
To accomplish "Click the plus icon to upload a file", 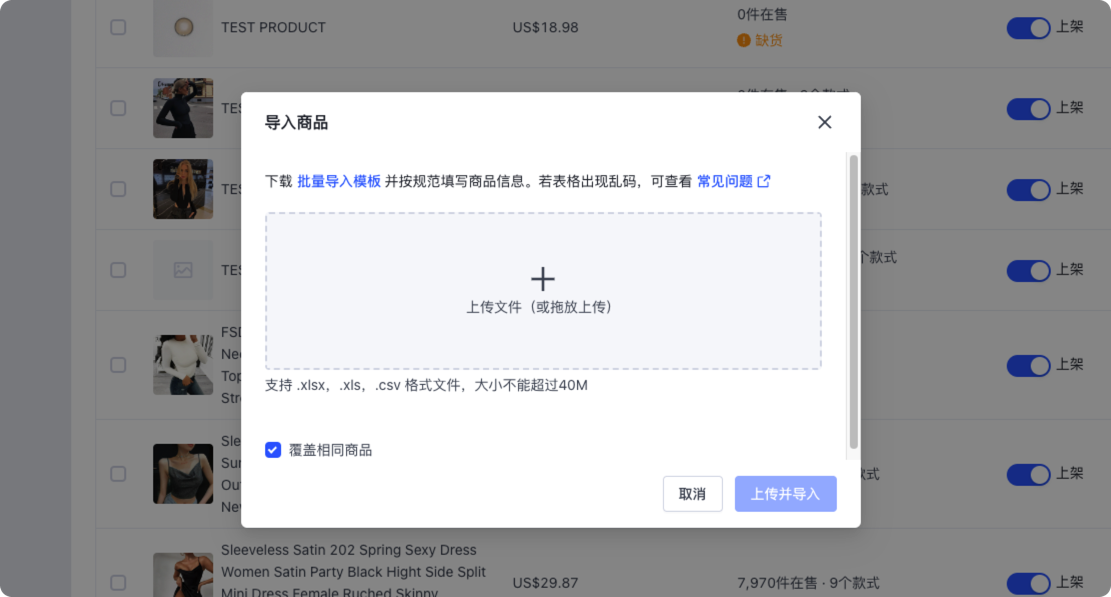I will 543,279.
